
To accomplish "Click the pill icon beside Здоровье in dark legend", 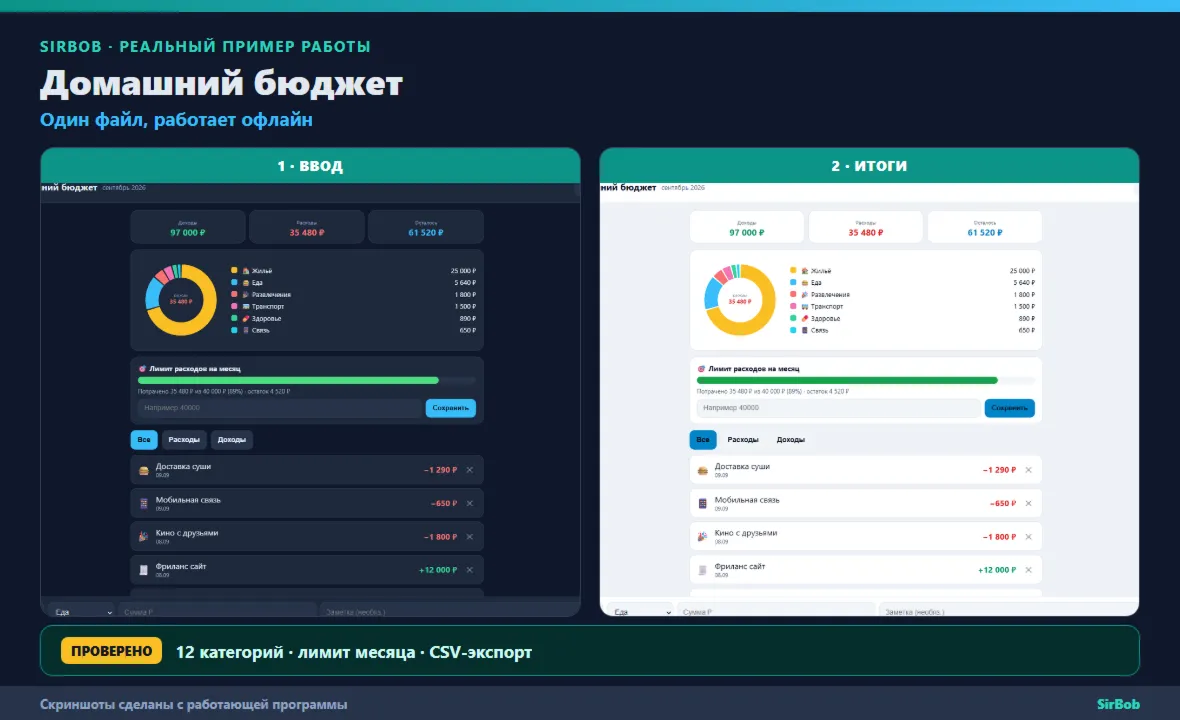I will [x=245, y=318].
